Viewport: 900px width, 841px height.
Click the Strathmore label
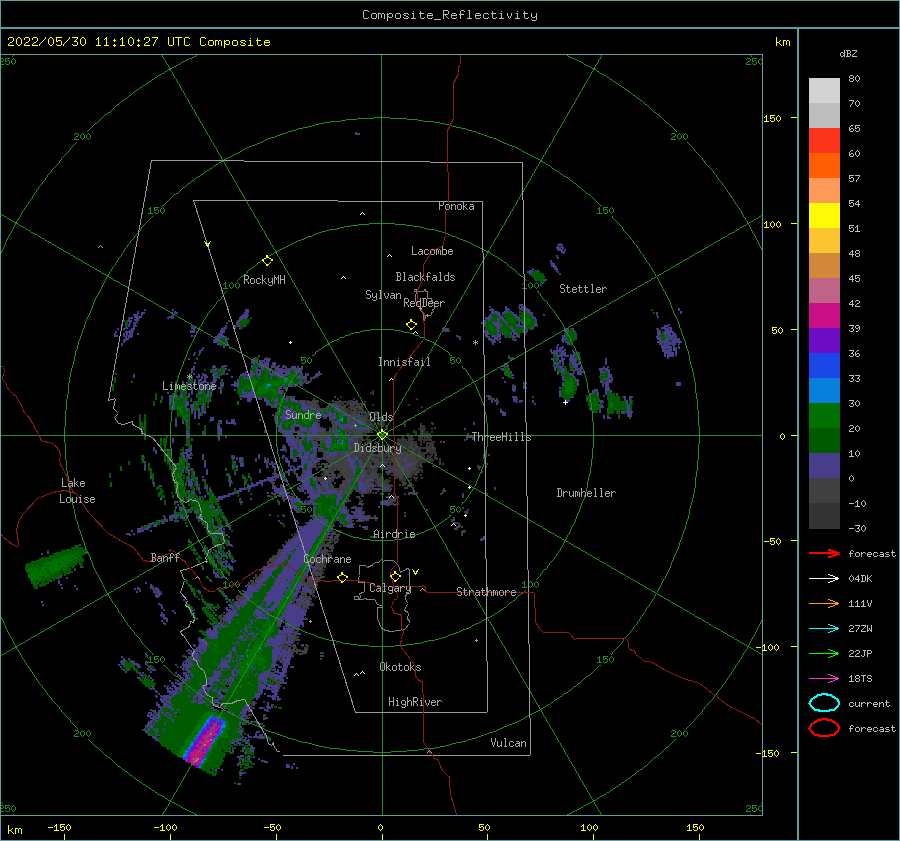point(486,592)
